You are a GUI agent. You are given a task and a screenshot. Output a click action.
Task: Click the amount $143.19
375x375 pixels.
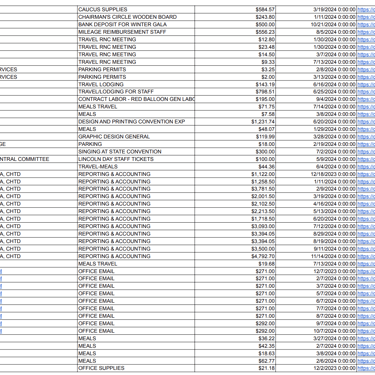point(265,84)
